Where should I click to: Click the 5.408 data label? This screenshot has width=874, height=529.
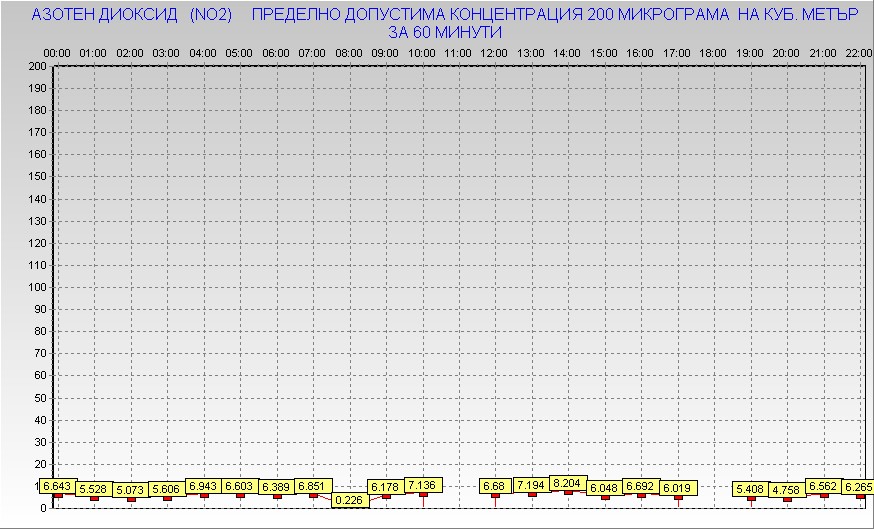(751, 489)
